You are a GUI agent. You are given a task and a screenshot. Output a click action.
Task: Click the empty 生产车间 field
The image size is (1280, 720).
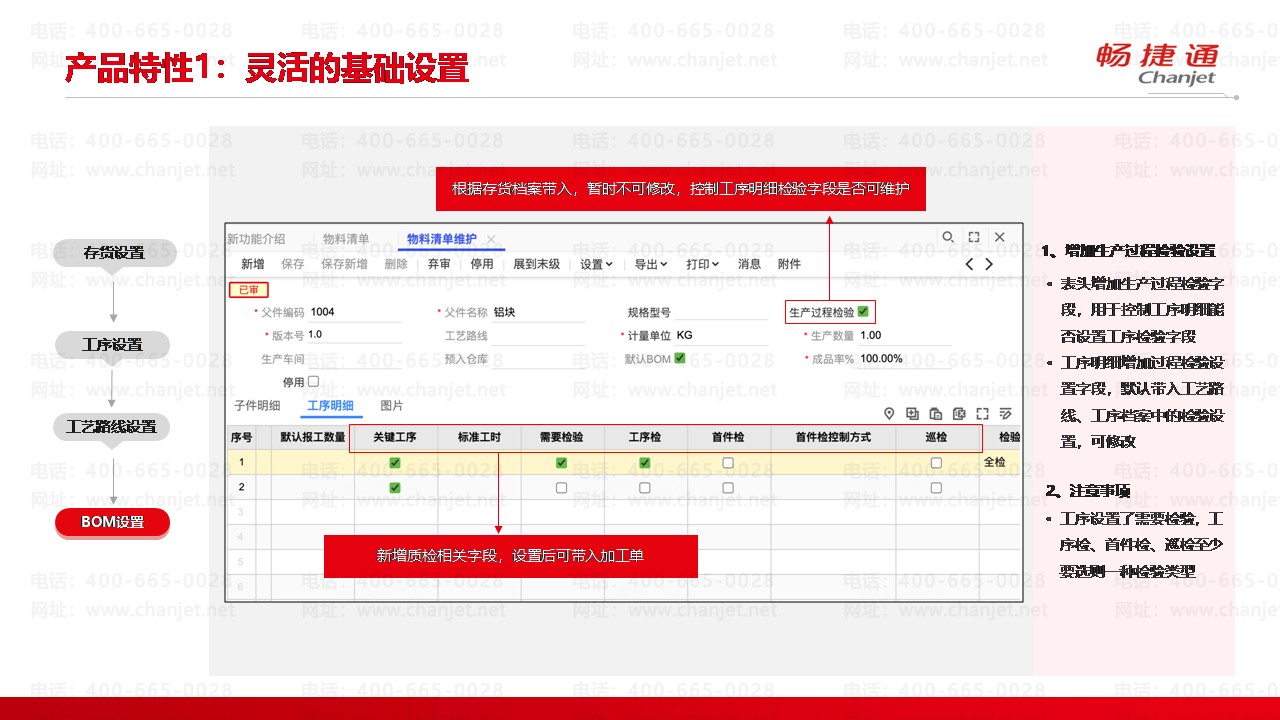355,358
